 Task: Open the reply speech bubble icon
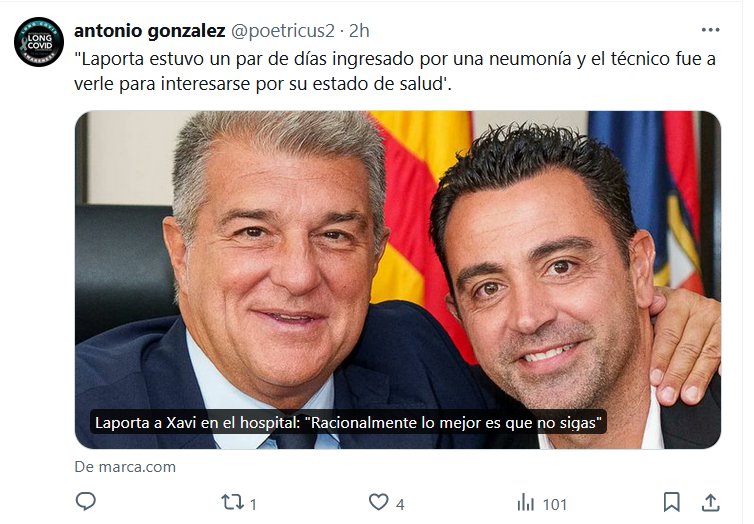click(x=86, y=502)
